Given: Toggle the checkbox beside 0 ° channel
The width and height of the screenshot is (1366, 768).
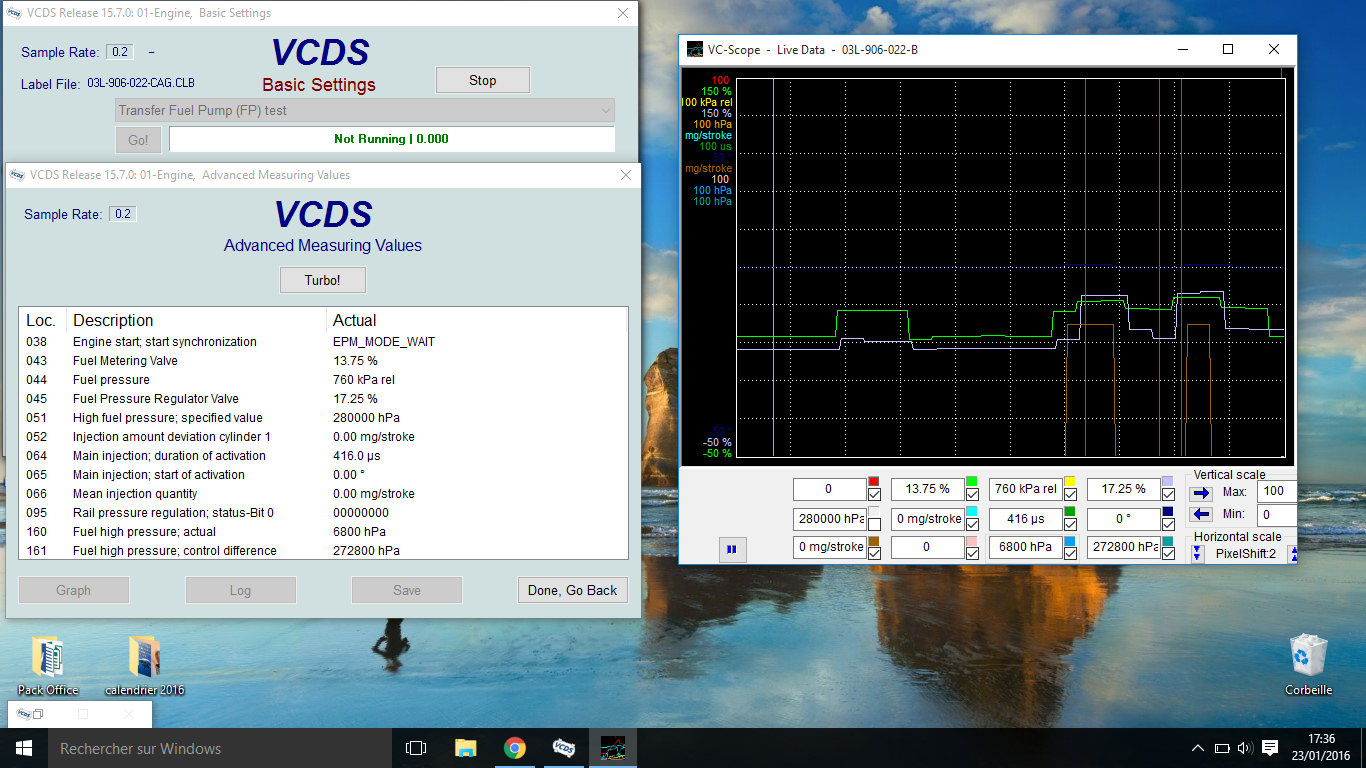Looking at the screenshot, I should click(1168, 524).
